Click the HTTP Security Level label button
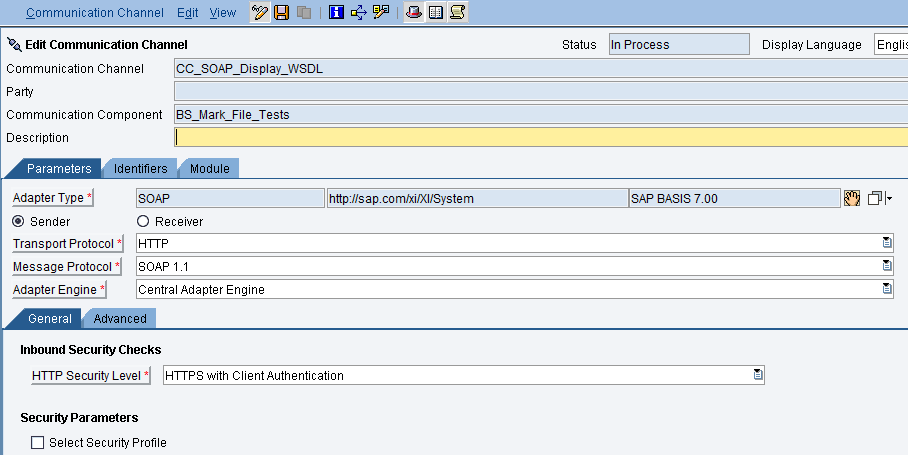The width and height of the screenshot is (908, 455). pyautogui.click(x=90, y=375)
